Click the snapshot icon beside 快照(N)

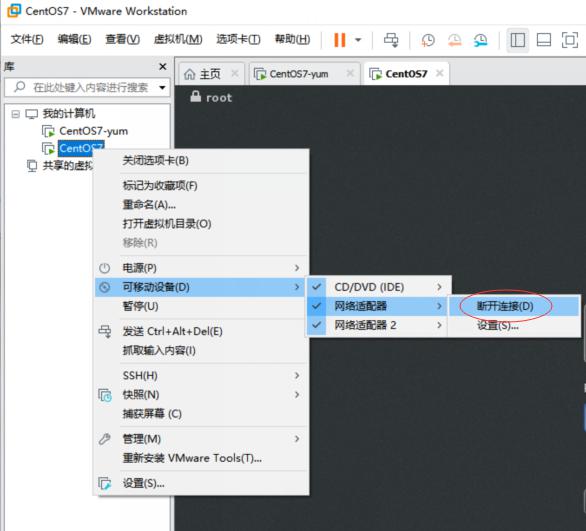tap(105, 395)
